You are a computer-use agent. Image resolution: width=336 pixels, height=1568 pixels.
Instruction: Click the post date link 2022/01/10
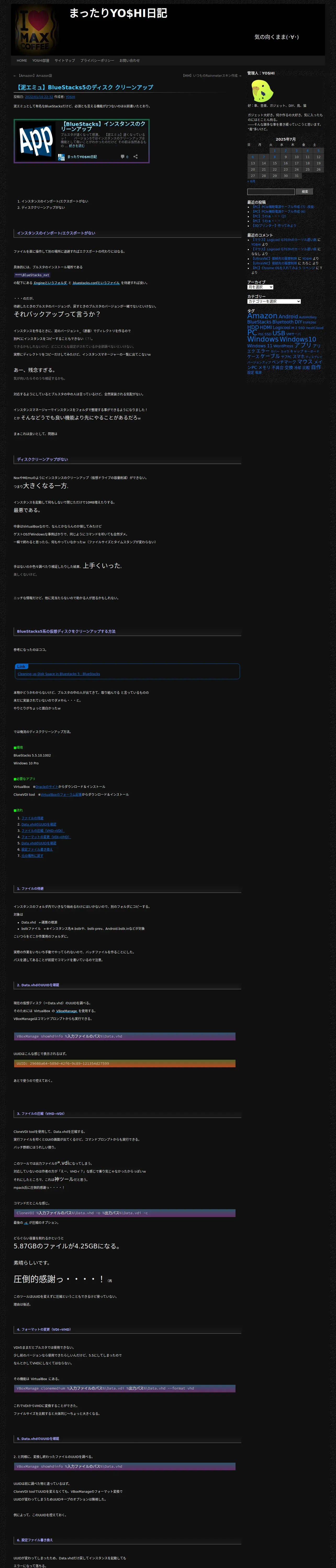click(x=39, y=97)
